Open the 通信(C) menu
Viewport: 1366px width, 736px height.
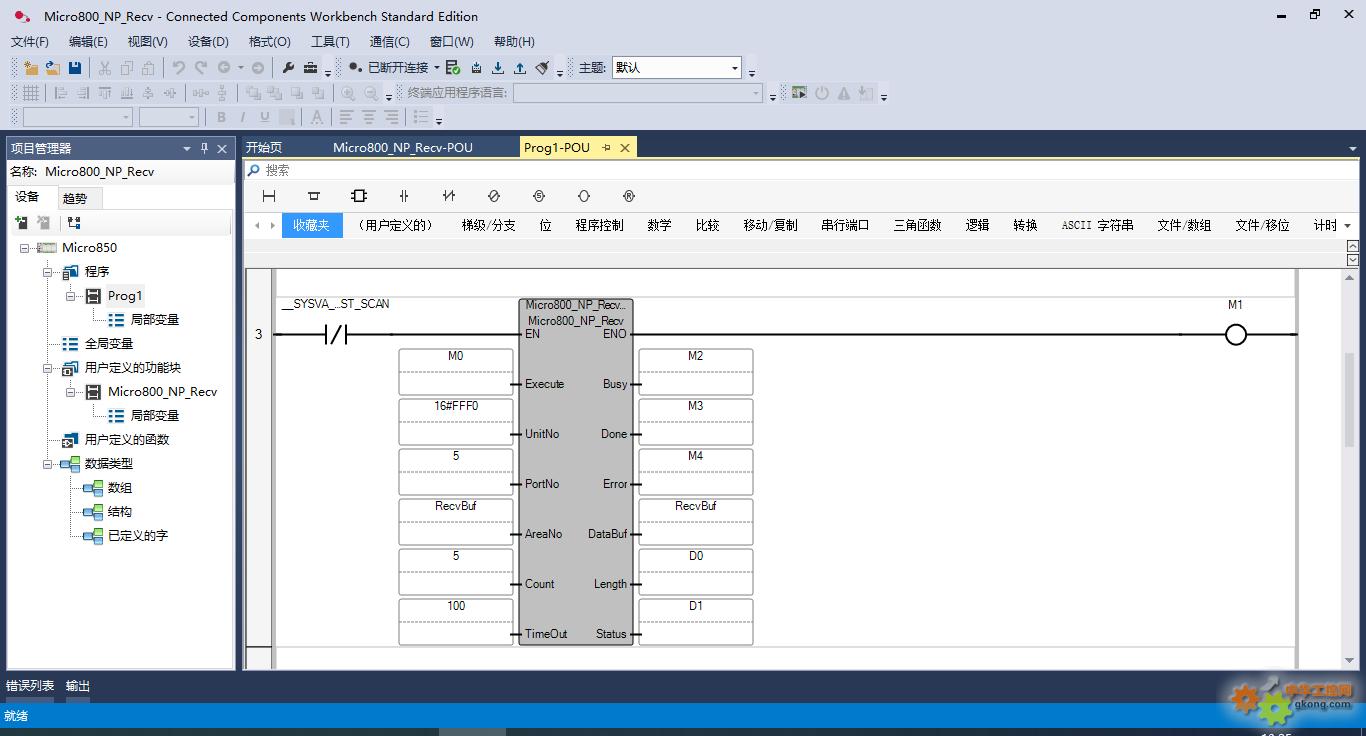(x=389, y=42)
